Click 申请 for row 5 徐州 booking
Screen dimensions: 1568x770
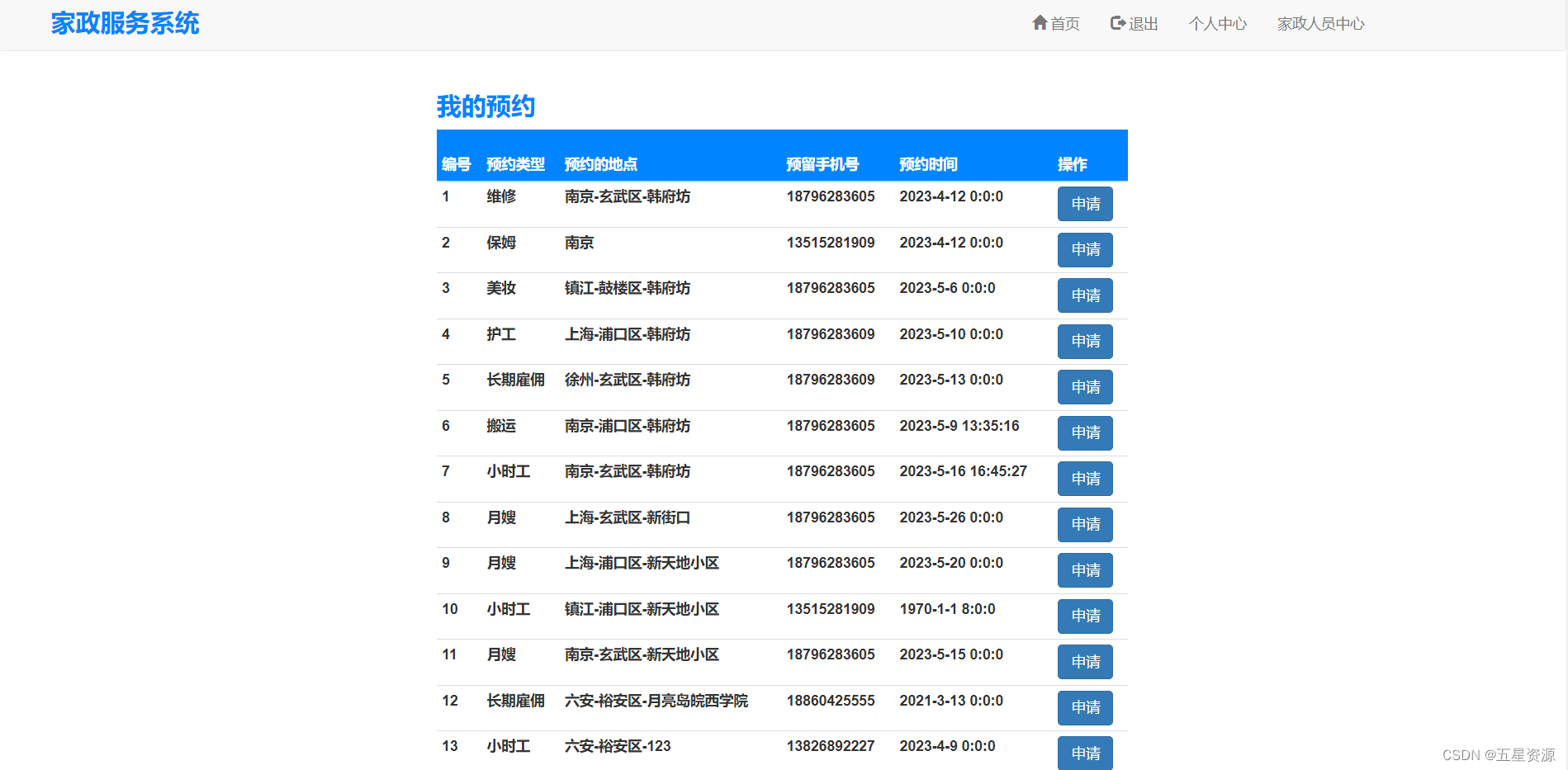pyautogui.click(x=1085, y=387)
